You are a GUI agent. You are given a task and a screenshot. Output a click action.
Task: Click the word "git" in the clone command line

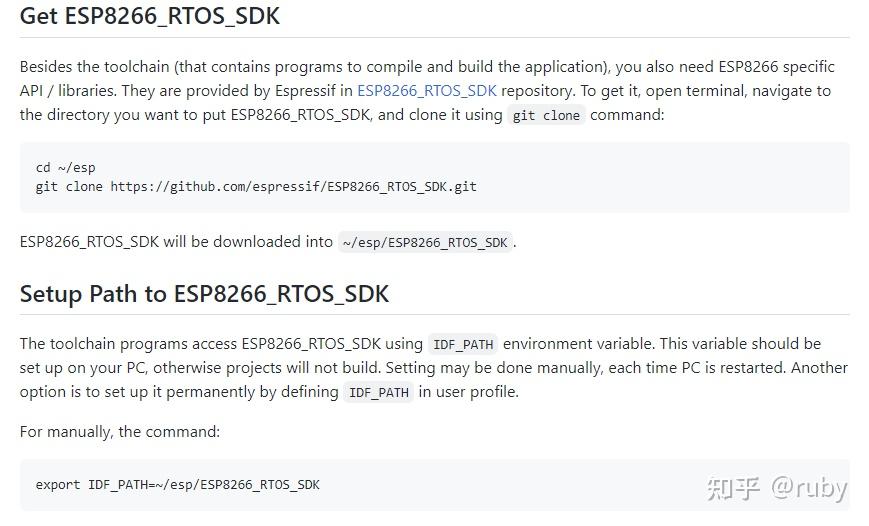47,186
